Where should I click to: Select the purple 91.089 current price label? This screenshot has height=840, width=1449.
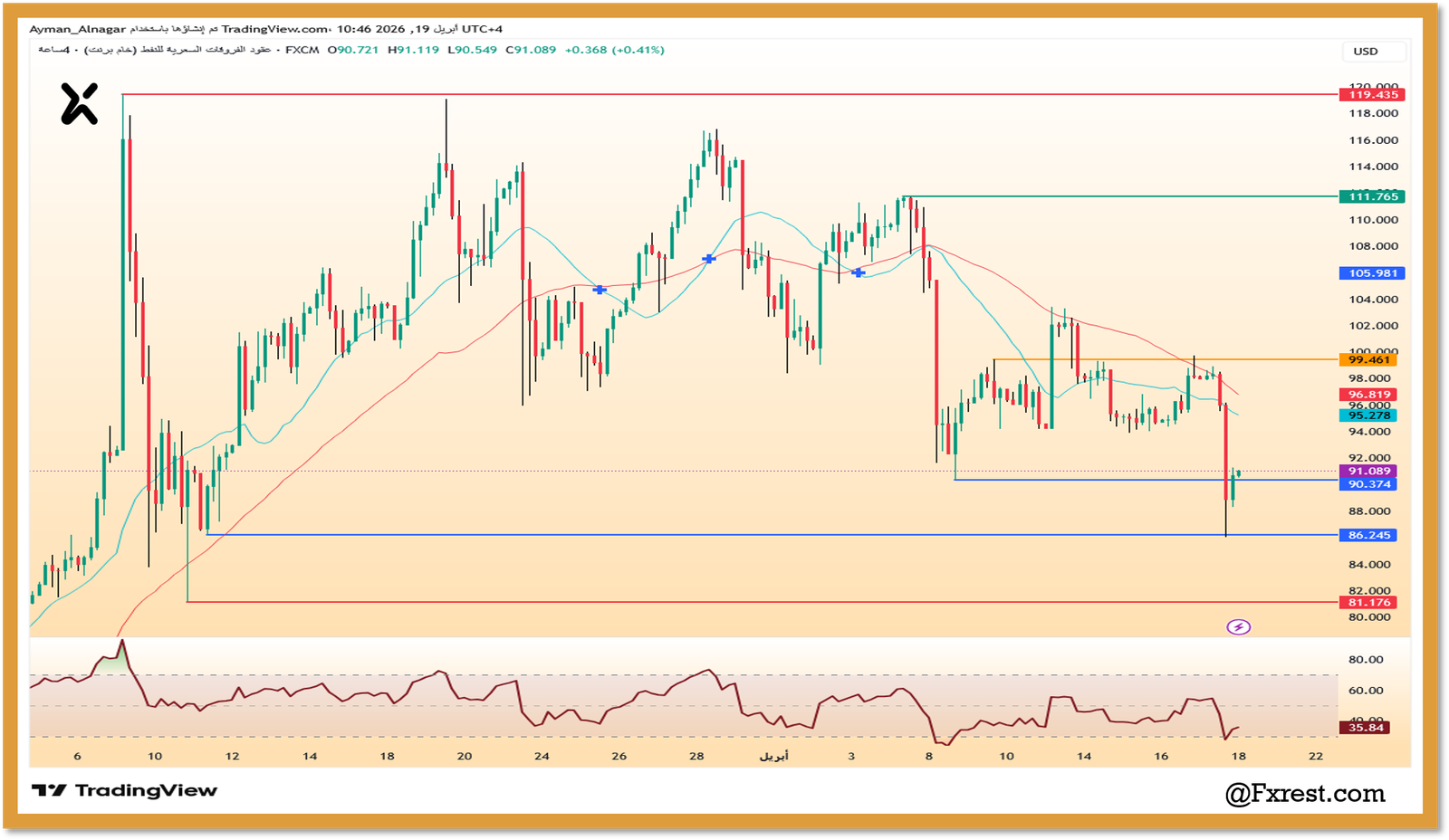click(1368, 471)
